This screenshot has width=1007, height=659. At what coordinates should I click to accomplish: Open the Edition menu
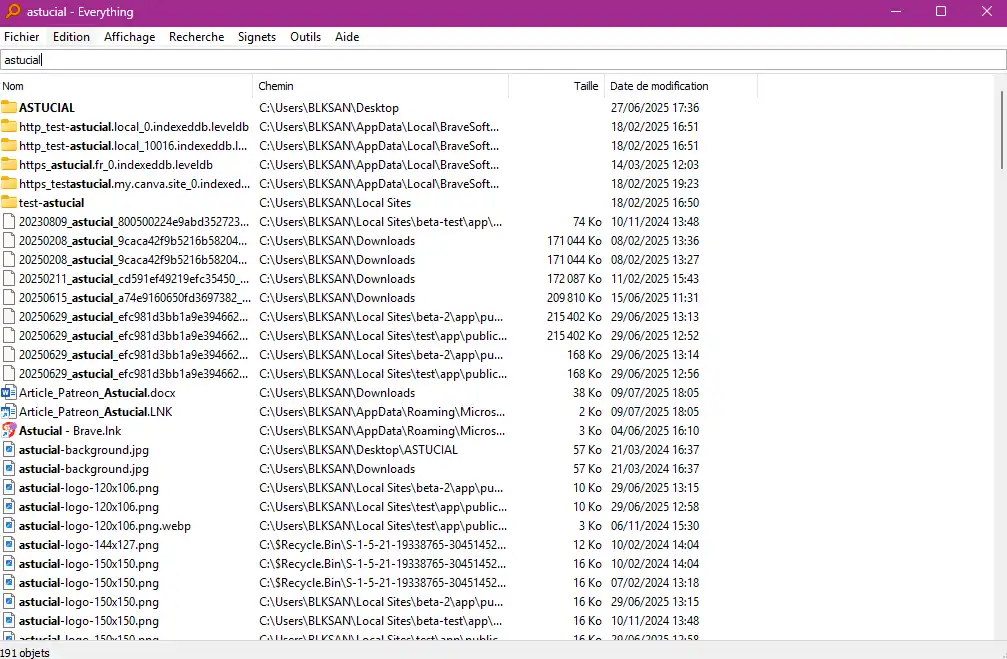(71, 37)
